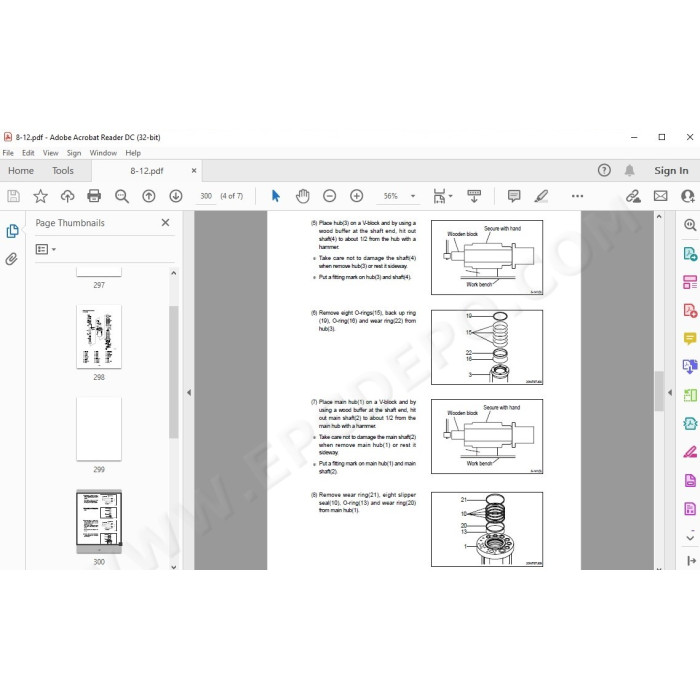Click the thumbnails scroll up arrow

tap(174, 273)
